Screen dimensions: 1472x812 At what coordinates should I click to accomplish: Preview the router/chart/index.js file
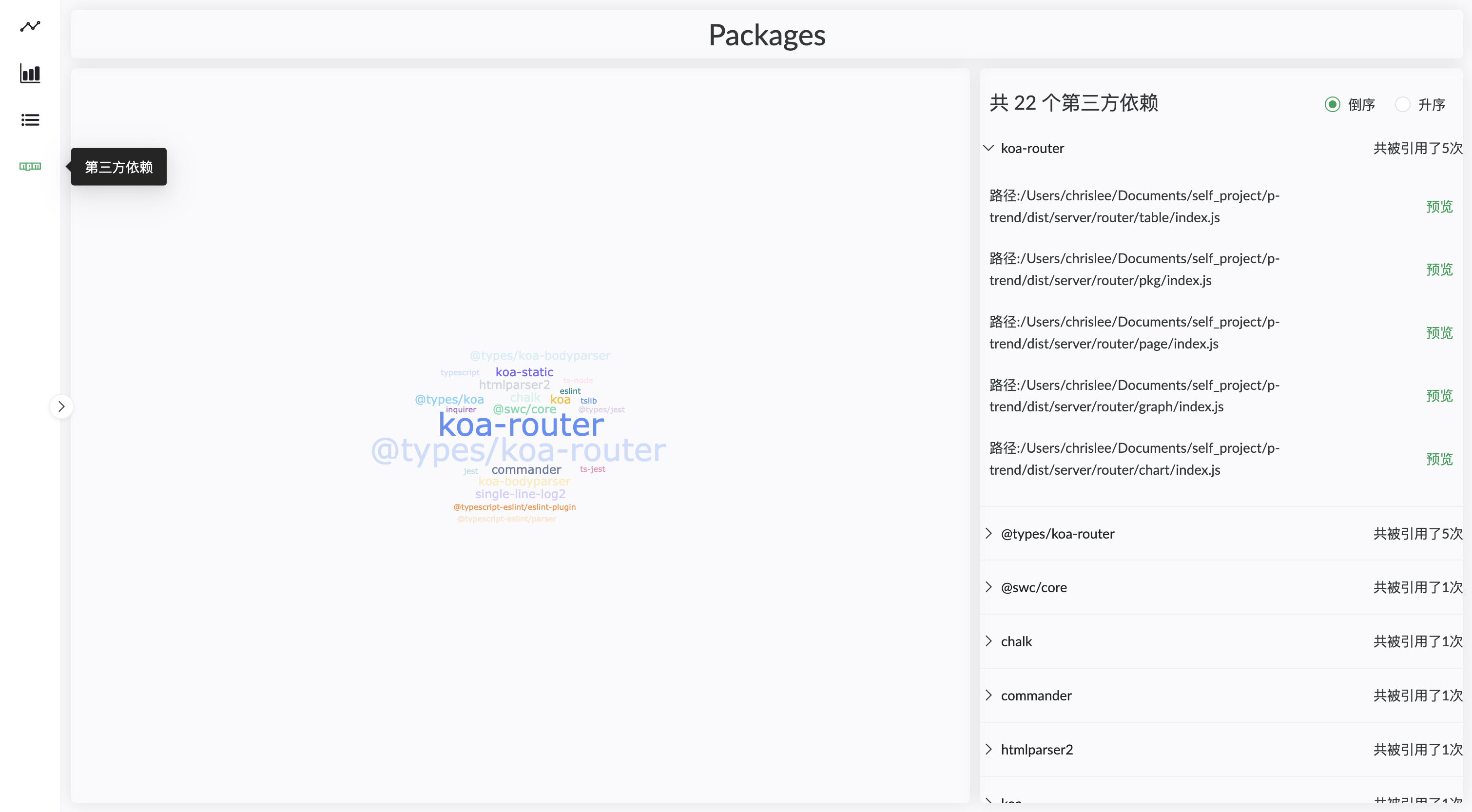[1439, 459]
